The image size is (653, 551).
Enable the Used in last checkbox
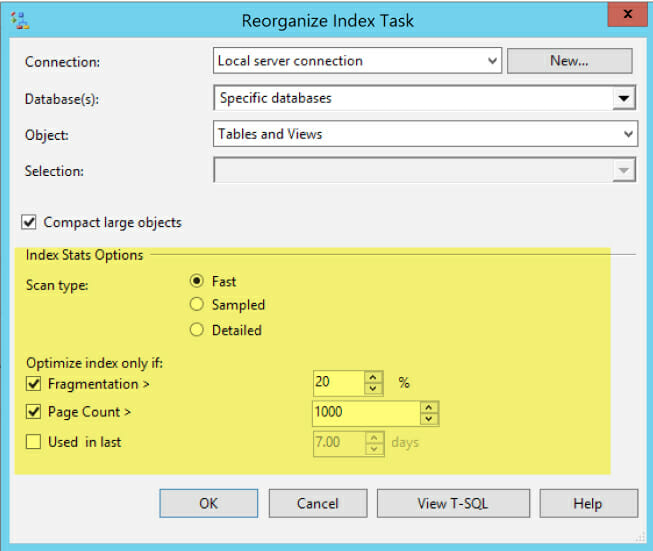click(x=32, y=441)
